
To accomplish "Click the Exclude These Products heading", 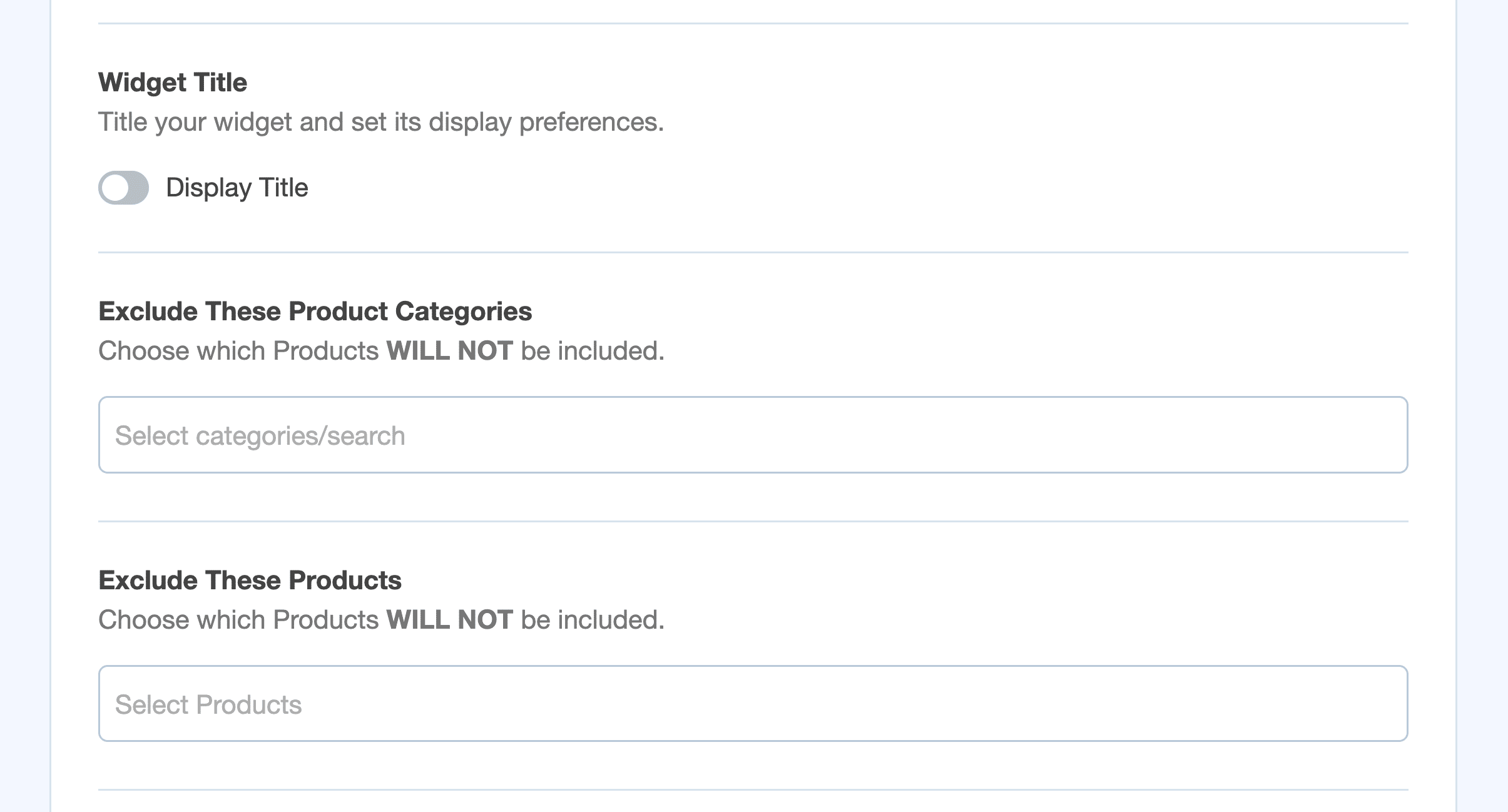I will pyautogui.click(x=250, y=581).
